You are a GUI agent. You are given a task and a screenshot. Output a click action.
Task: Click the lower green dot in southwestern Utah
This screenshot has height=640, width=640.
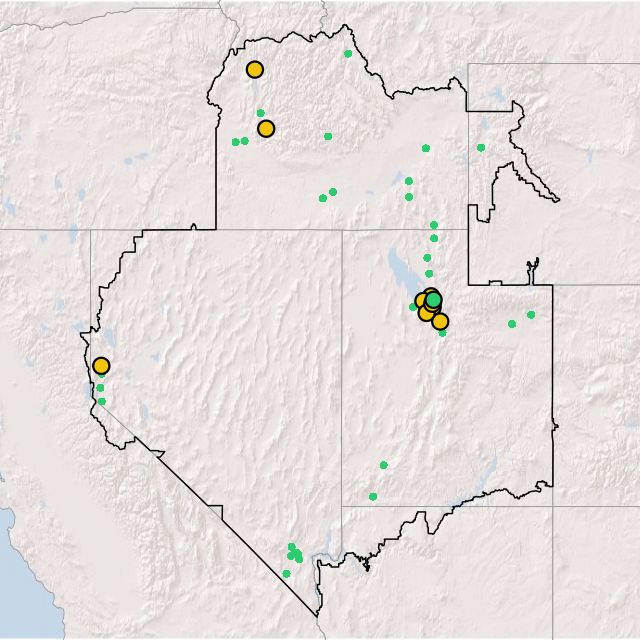click(x=373, y=496)
